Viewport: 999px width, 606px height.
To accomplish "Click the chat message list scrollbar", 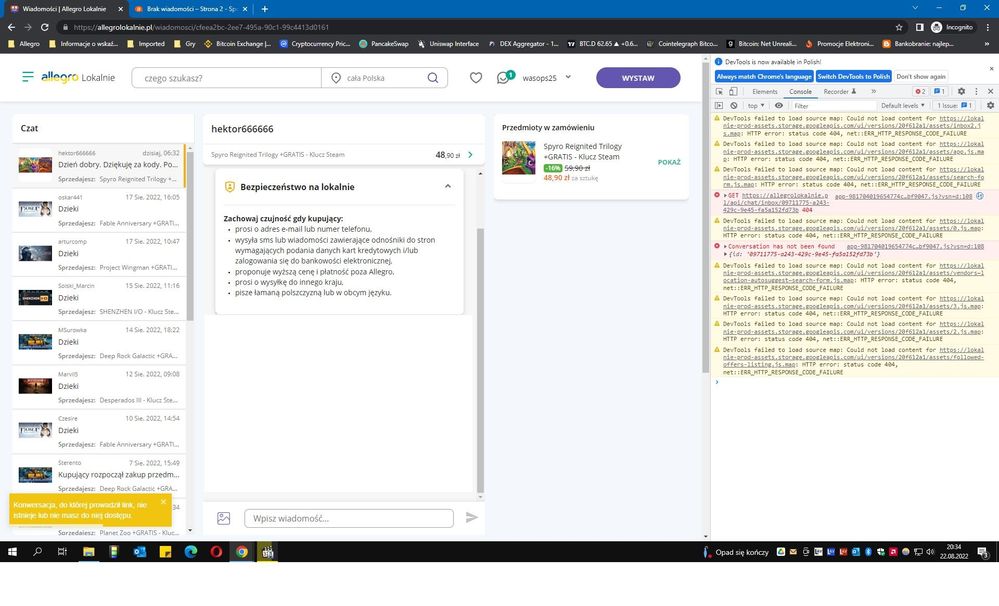I will click(190, 234).
